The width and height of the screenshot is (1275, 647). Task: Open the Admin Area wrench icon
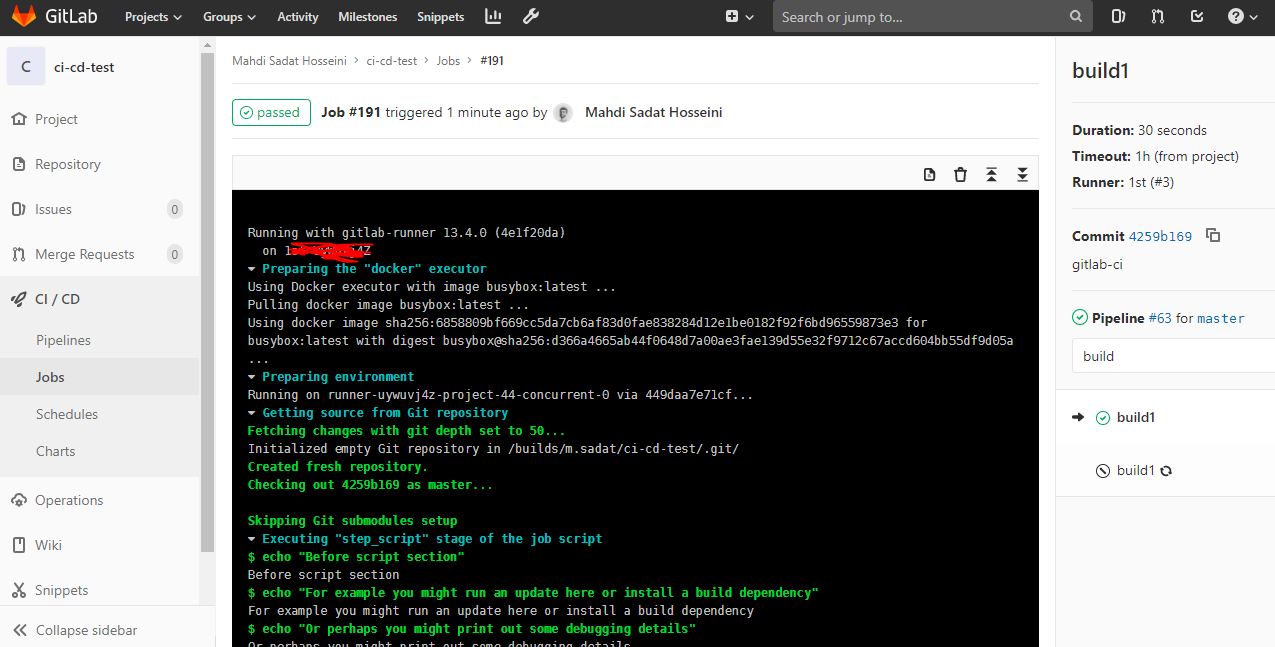[531, 17]
